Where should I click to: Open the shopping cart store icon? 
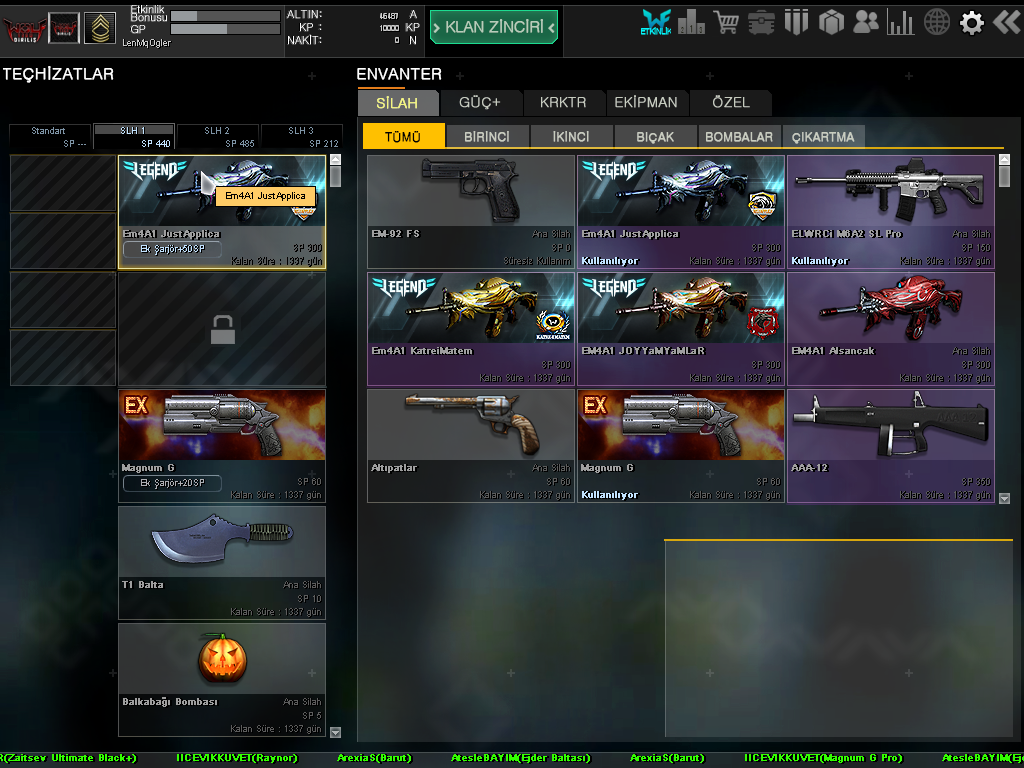pos(726,23)
